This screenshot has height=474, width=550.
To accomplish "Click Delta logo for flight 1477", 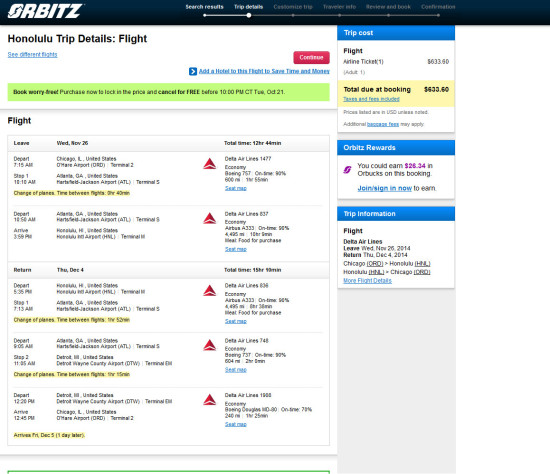I will [210, 163].
